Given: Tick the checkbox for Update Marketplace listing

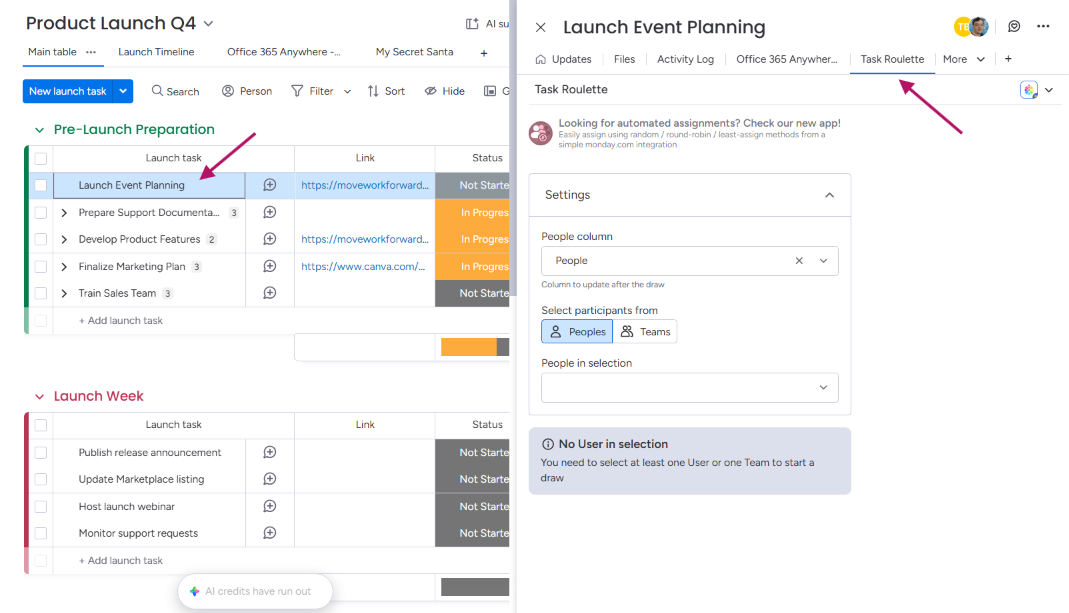Looking at the screenshot, I should click(x=41, y=479).
